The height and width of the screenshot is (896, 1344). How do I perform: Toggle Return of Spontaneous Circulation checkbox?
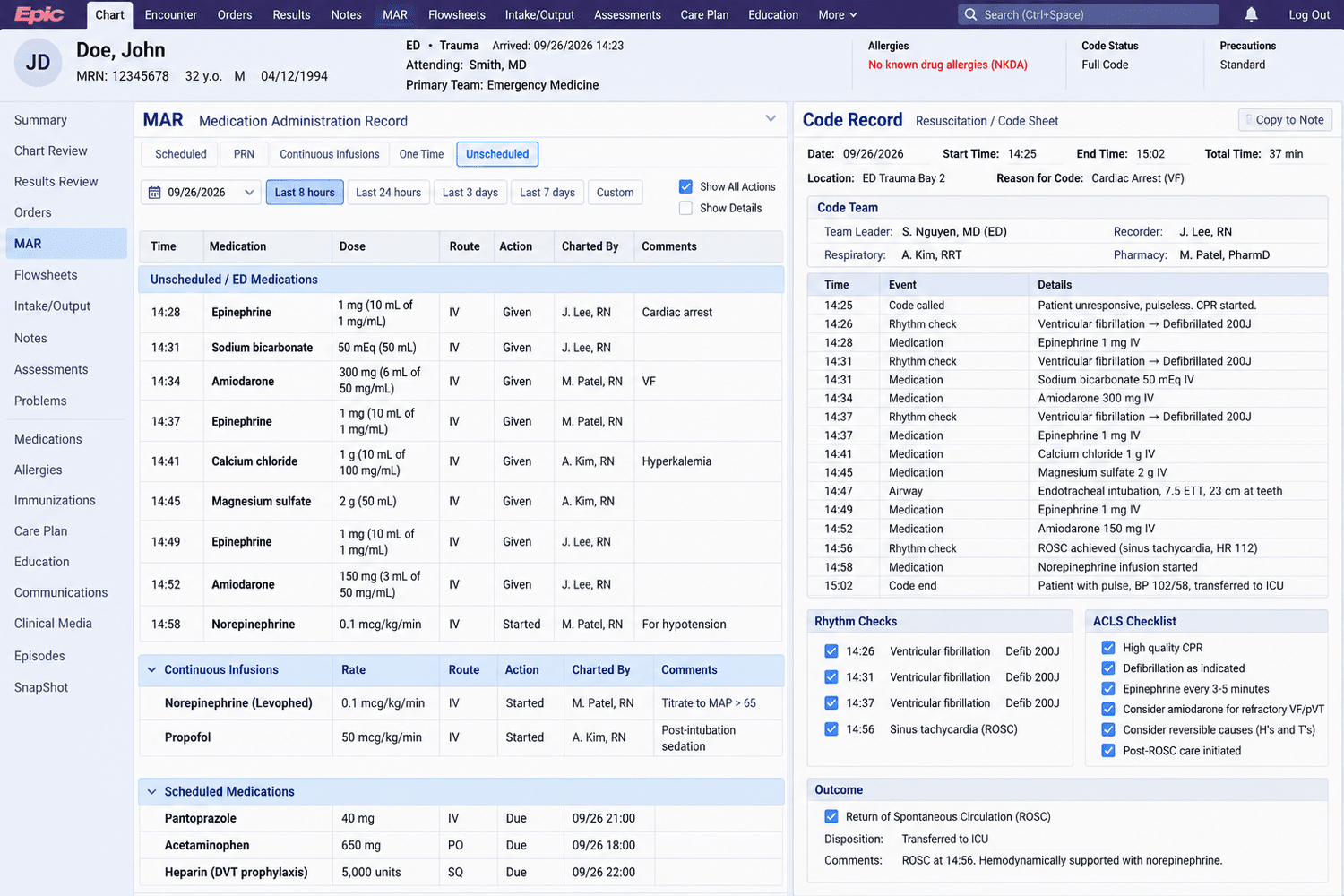tap(831, 816)
